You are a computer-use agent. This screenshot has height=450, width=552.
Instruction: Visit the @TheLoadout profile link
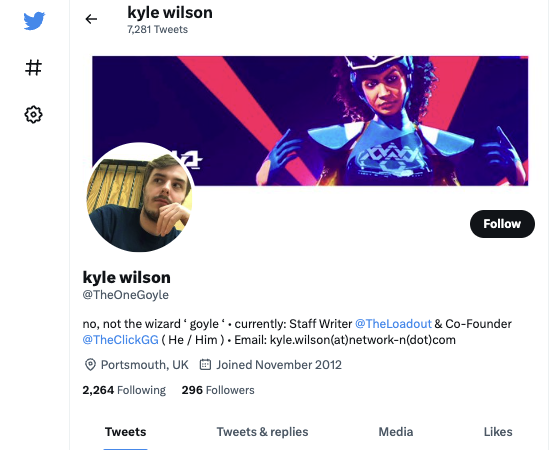click(393, 324)
